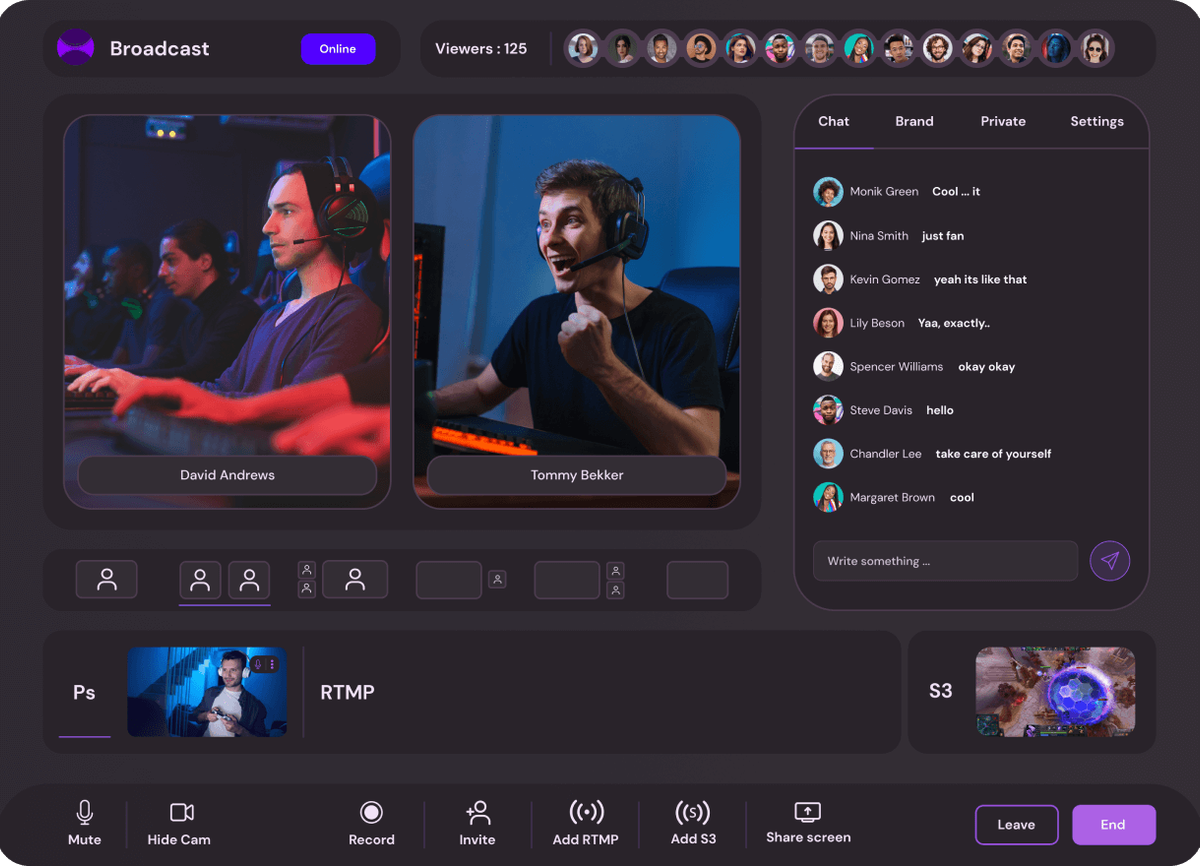Click the gamer camera thumbnail in Ps
The image size is (1200, 866).
point(207,692)
